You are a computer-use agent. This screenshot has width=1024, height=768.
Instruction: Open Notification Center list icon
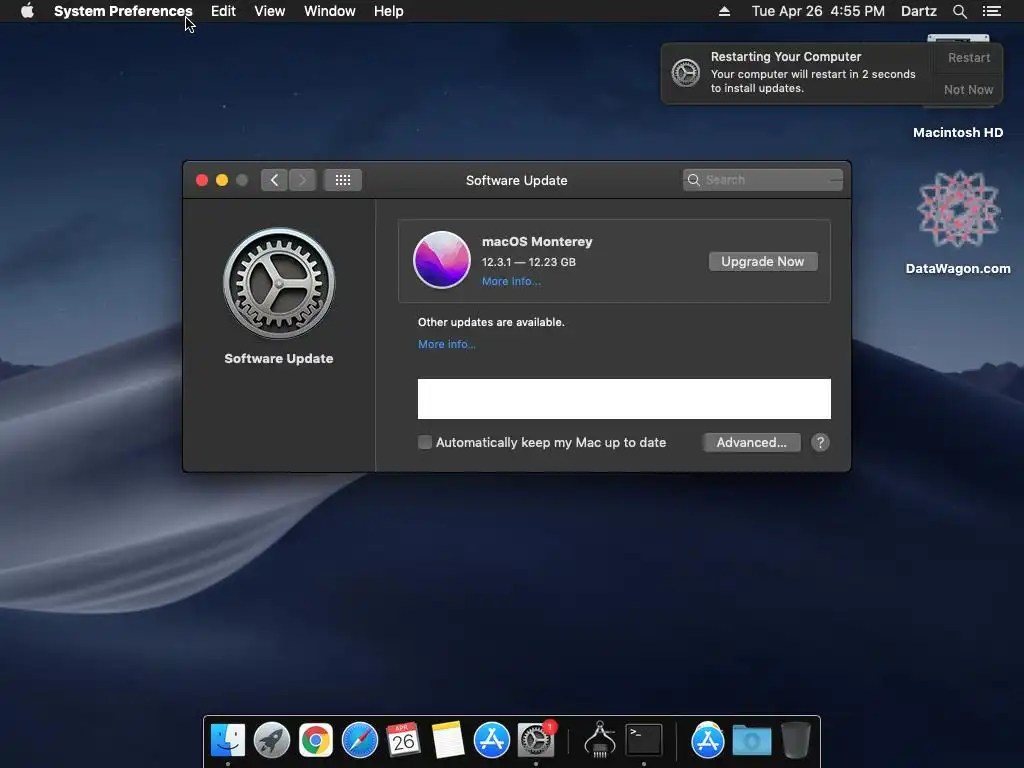[x=991, y=11]
